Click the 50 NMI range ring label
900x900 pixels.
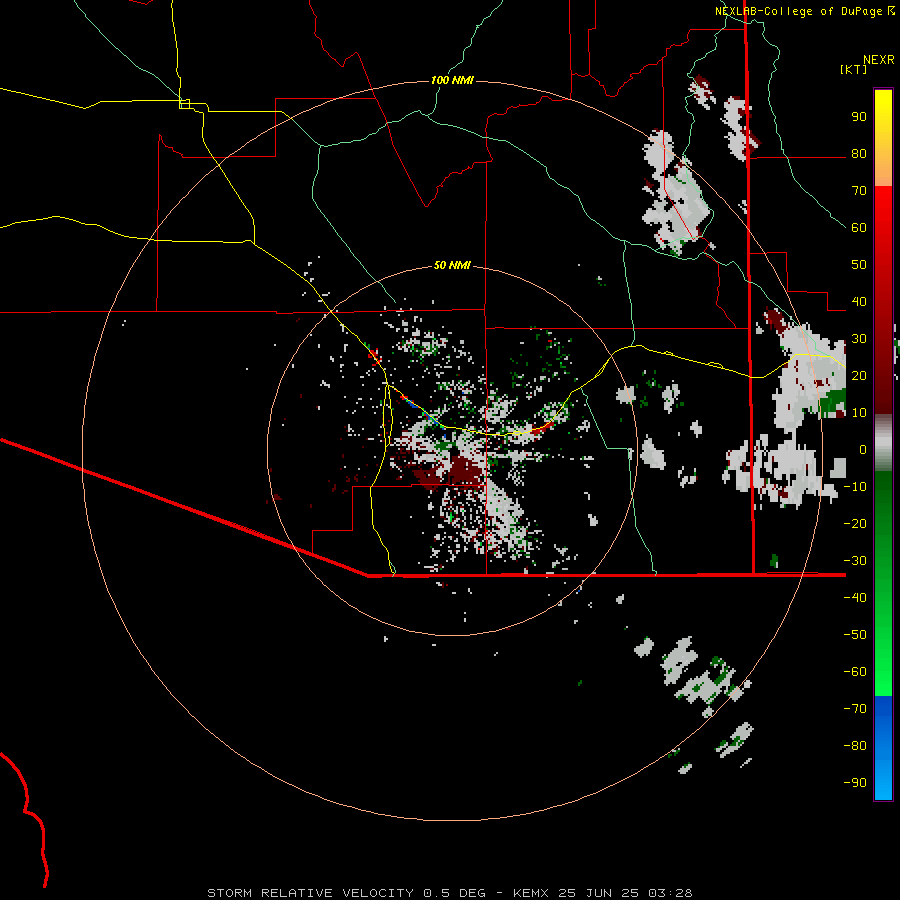pyautogui.click(x=452, y=265)
